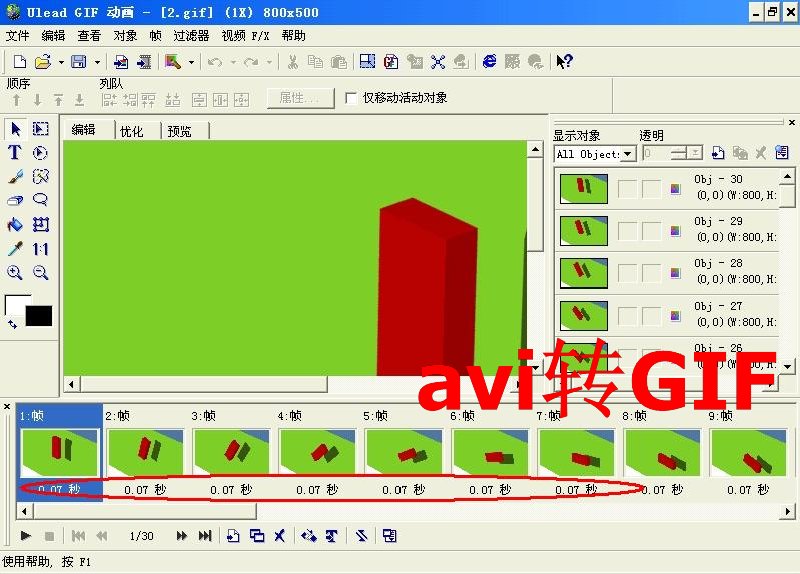The image size is (800, 574).
Task: Play the animation
Action: tap(26, 536)
